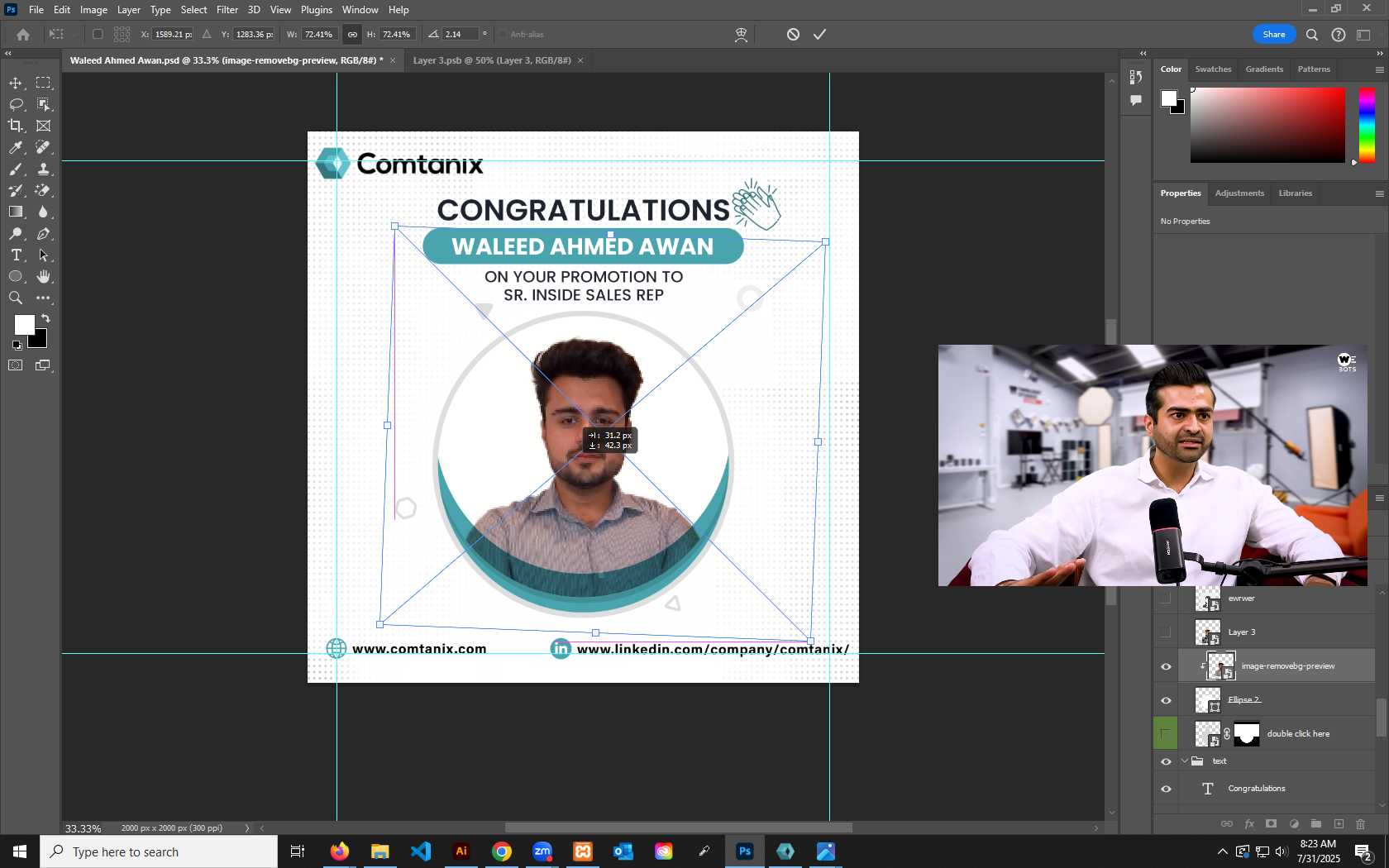
Task: Add a layer mask to the layer
Action: (1272, 824)
